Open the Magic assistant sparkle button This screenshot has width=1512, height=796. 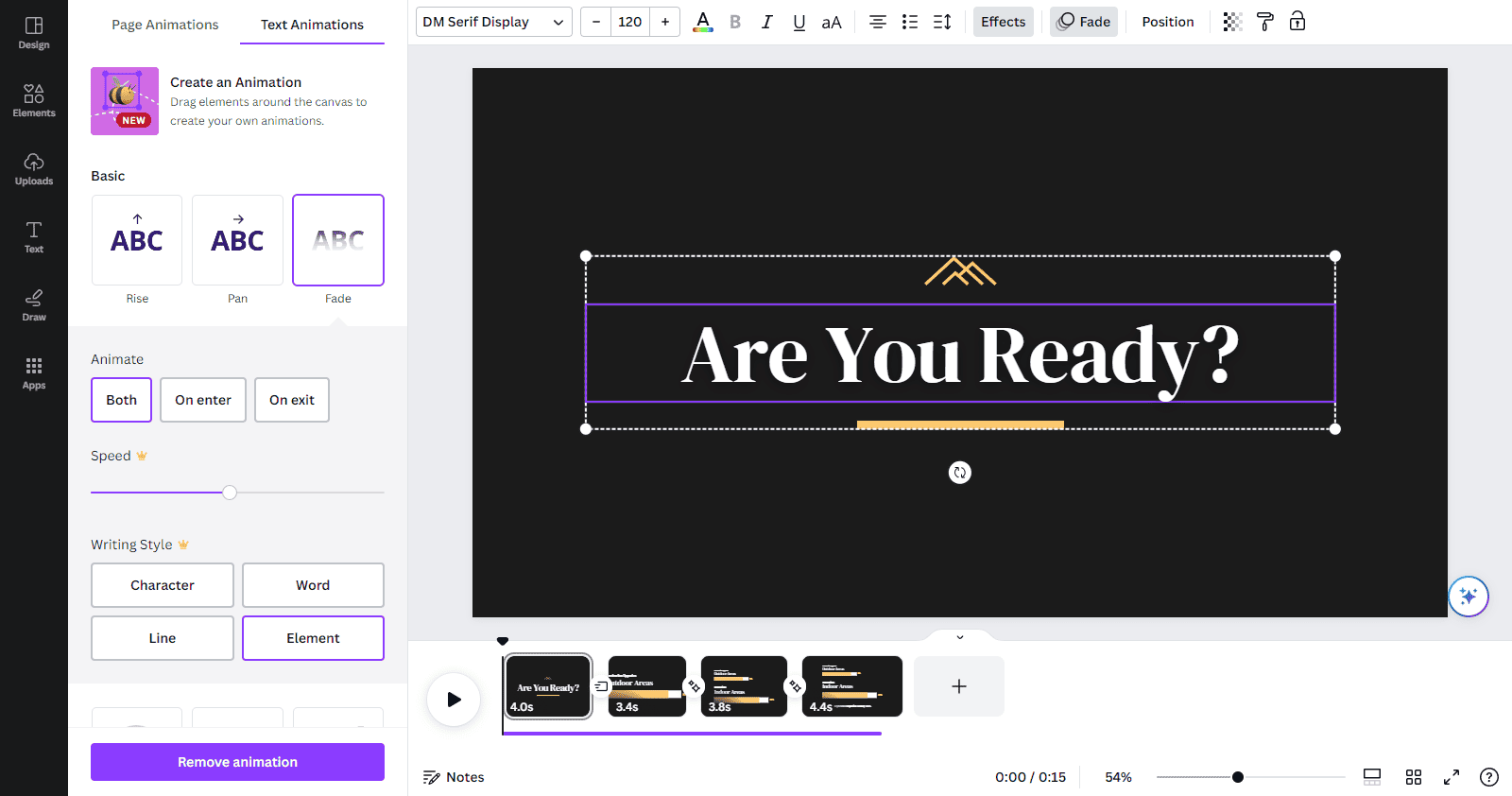(x=1469, y=597)
